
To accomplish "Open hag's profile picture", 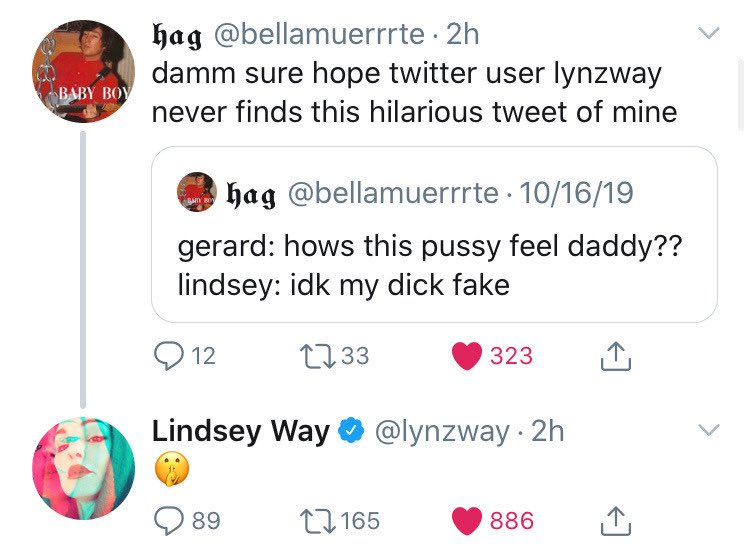I will (83, 71).
